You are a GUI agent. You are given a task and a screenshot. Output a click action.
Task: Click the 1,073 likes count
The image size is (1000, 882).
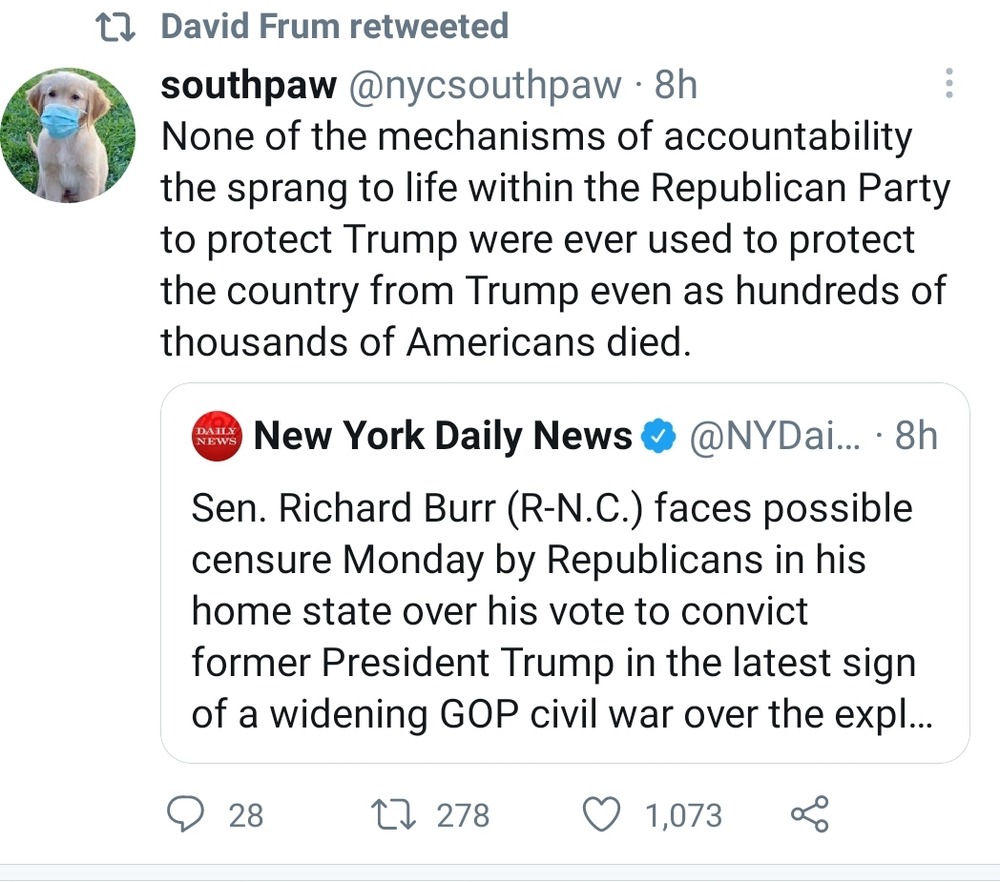(683, 816)
